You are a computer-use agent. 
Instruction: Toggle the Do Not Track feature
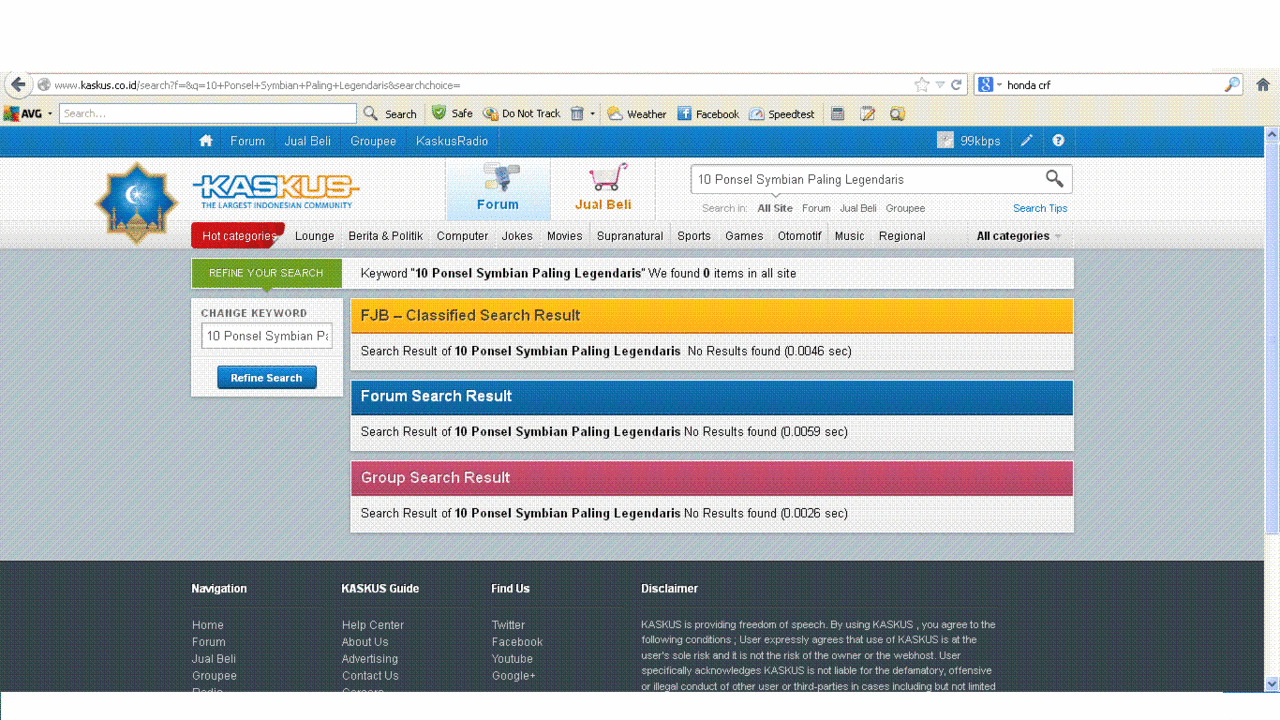pyautogui.click(x=522, y=114)
